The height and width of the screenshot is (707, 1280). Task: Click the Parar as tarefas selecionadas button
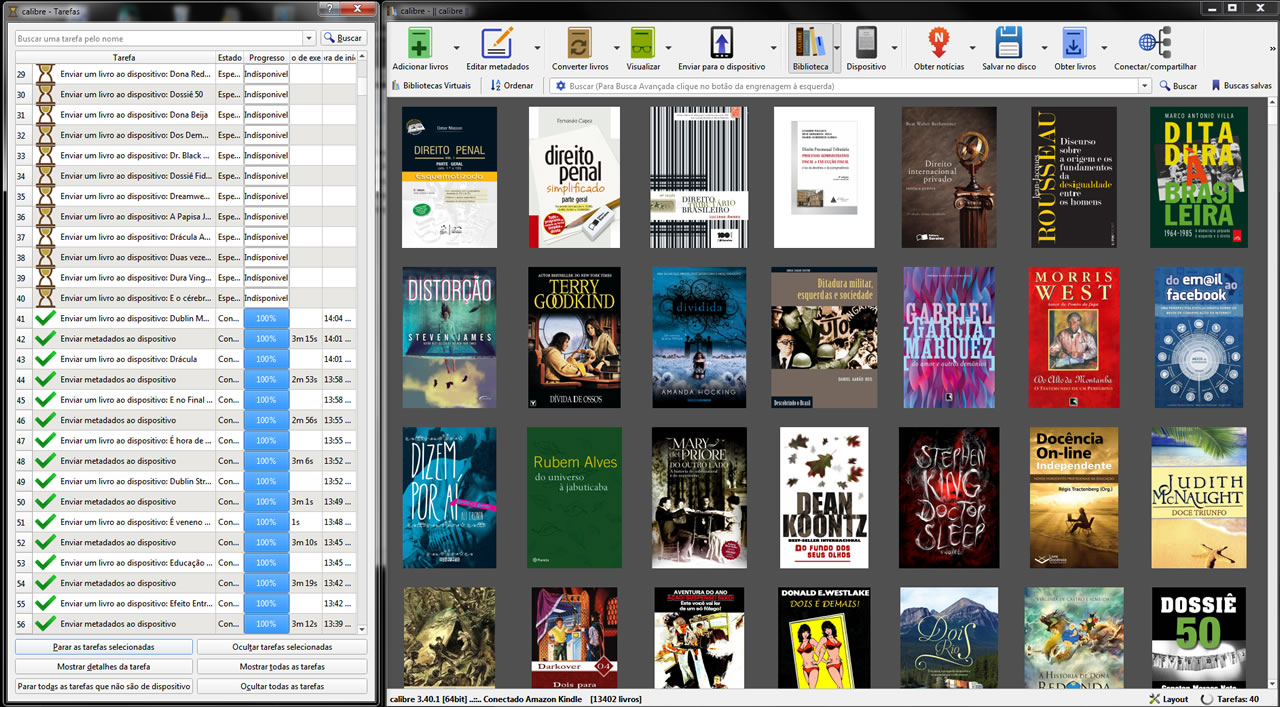(x=104, y=647)
